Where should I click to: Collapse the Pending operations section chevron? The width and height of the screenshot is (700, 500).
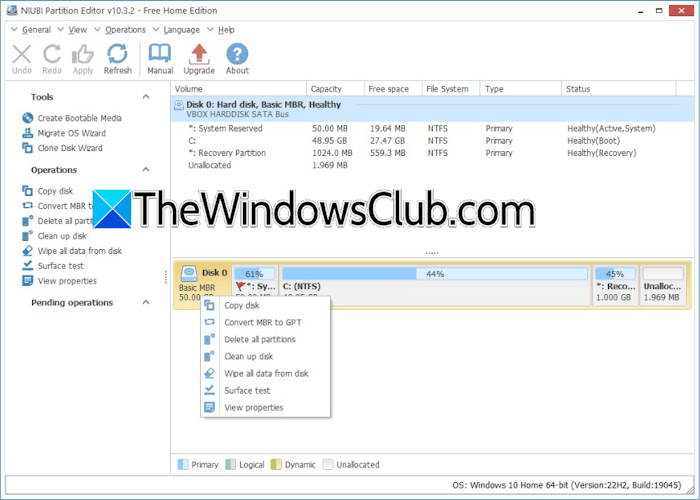point(146,302)
